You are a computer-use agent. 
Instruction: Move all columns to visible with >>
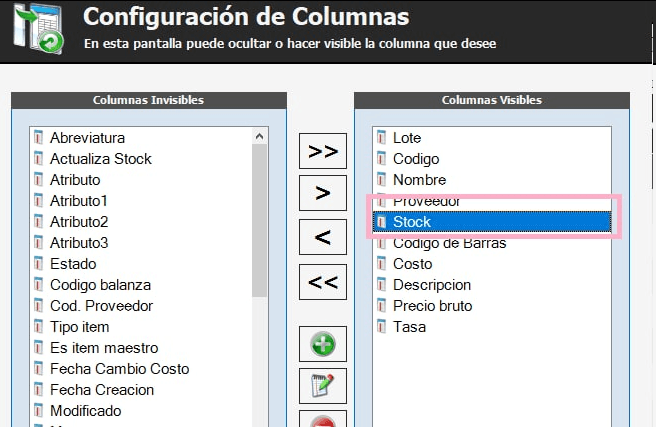pos(323,151)
